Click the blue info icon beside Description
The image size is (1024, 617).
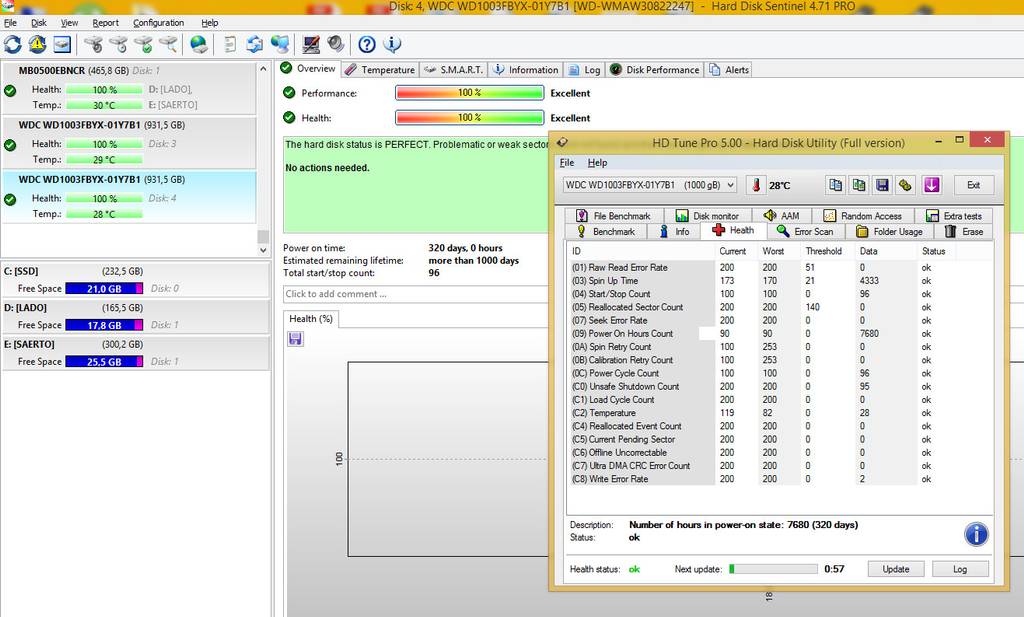pyautogui.click(x=976, y=533)
